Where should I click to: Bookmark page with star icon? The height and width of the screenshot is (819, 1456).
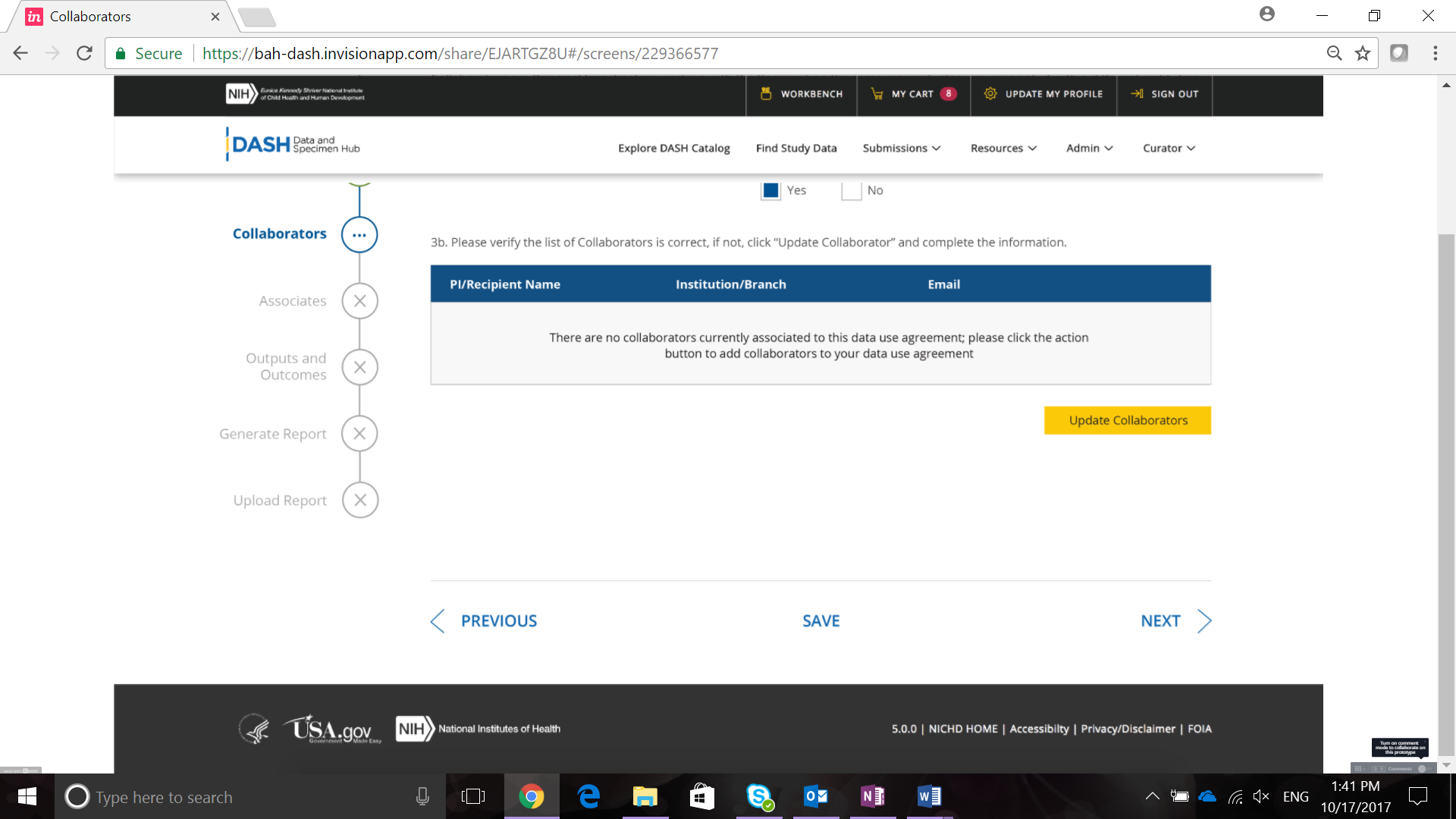click(x=1363, y=53)
